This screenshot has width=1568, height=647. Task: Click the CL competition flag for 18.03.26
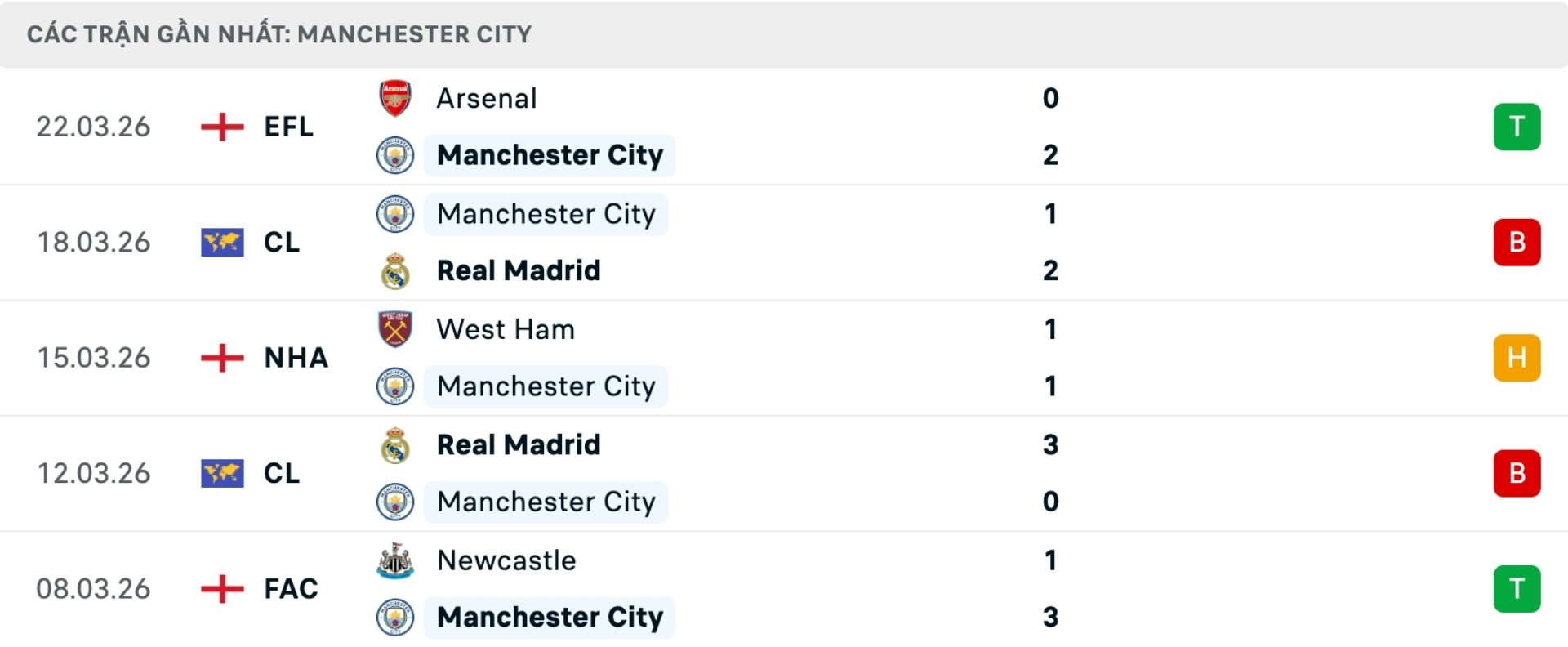click(222, 243)
